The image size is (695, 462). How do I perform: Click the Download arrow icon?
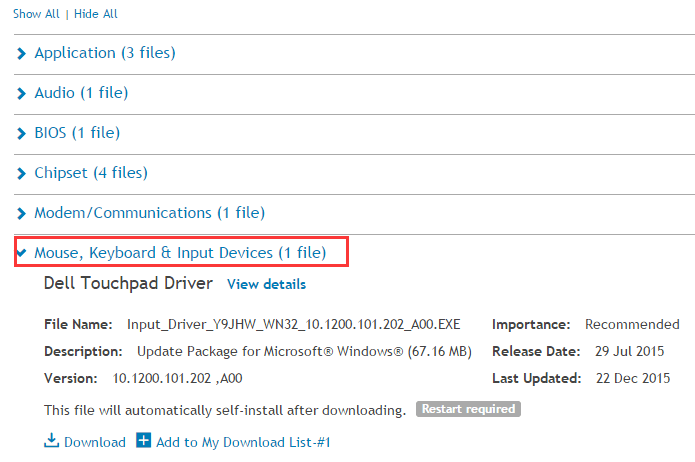pos(51,440)
